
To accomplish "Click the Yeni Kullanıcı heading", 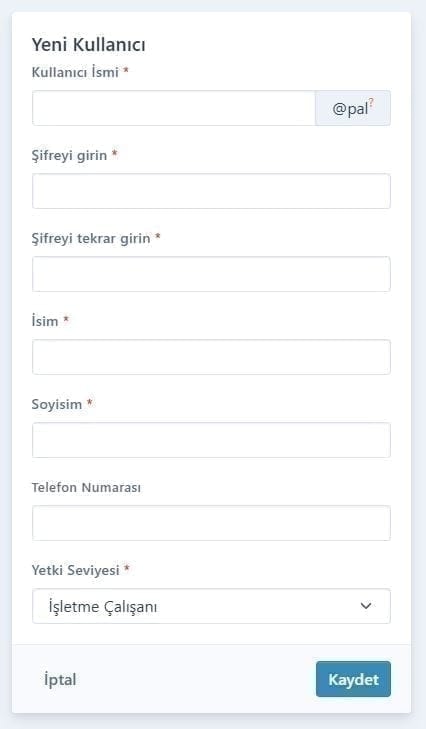I will [88, 45].
